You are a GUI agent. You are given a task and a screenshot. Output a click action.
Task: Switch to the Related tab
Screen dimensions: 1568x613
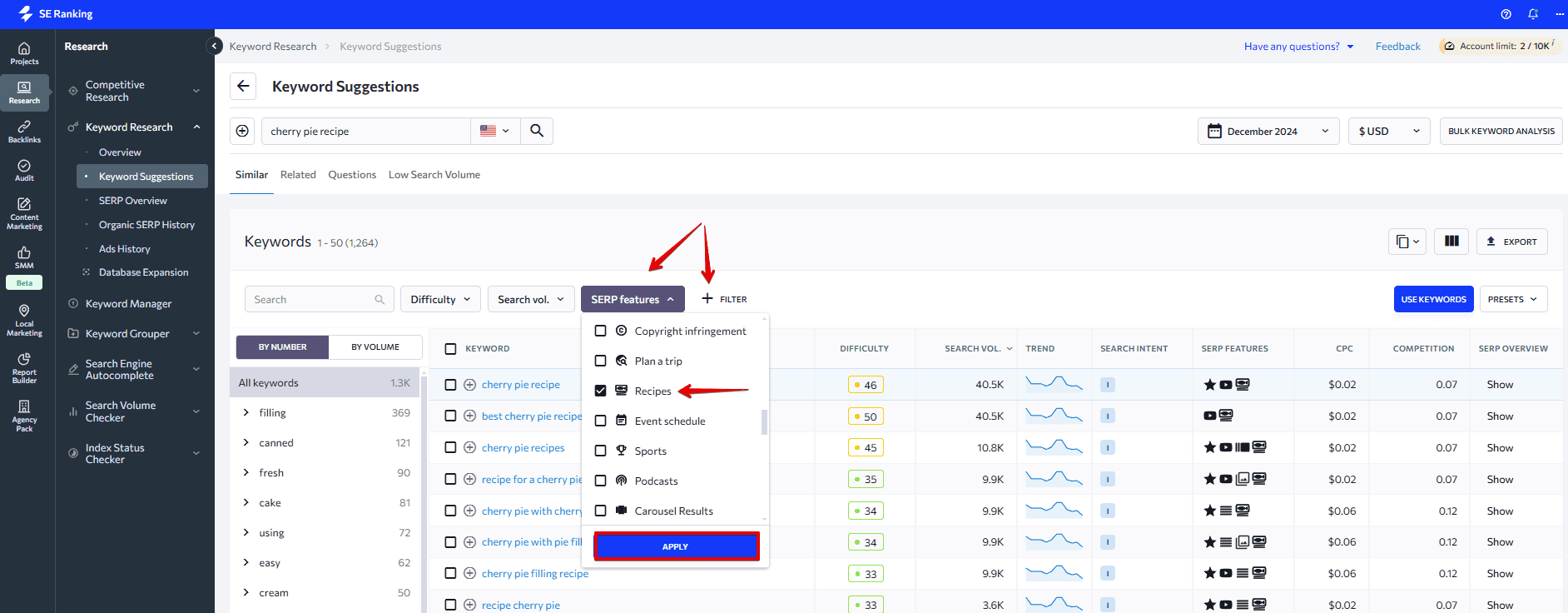[x=298, y=175]
